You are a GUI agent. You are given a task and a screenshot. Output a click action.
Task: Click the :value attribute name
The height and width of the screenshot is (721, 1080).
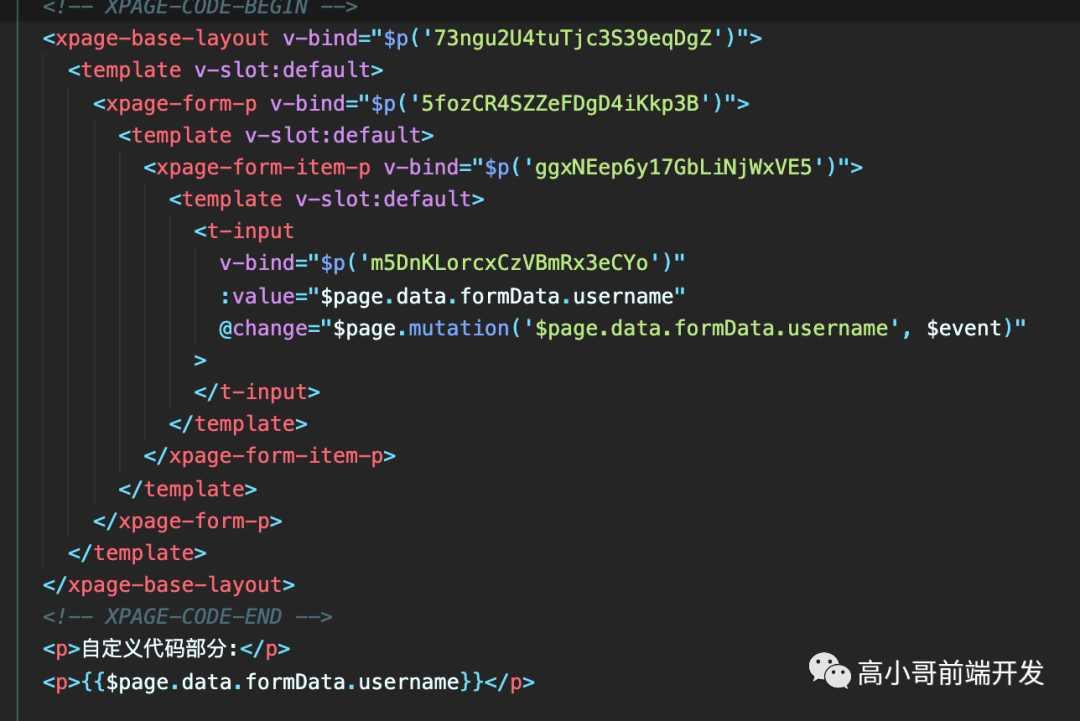(257, 296)
